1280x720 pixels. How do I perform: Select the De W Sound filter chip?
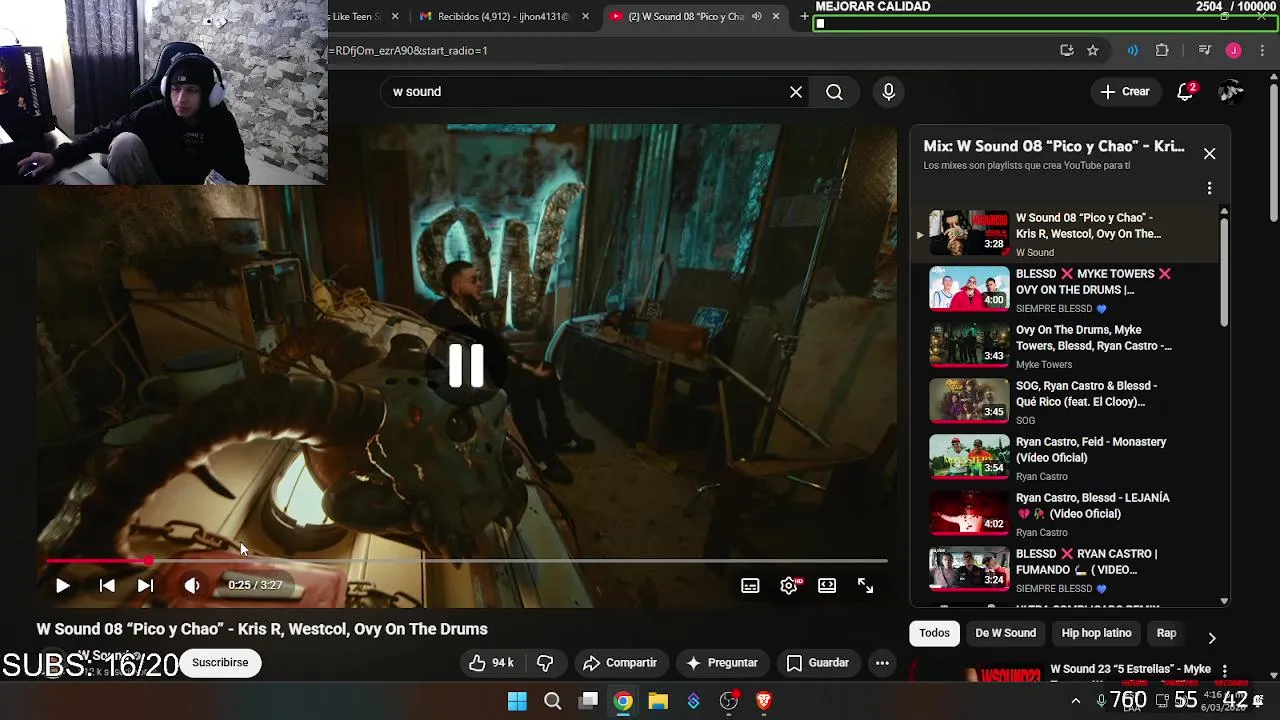tap(1005, 633)
